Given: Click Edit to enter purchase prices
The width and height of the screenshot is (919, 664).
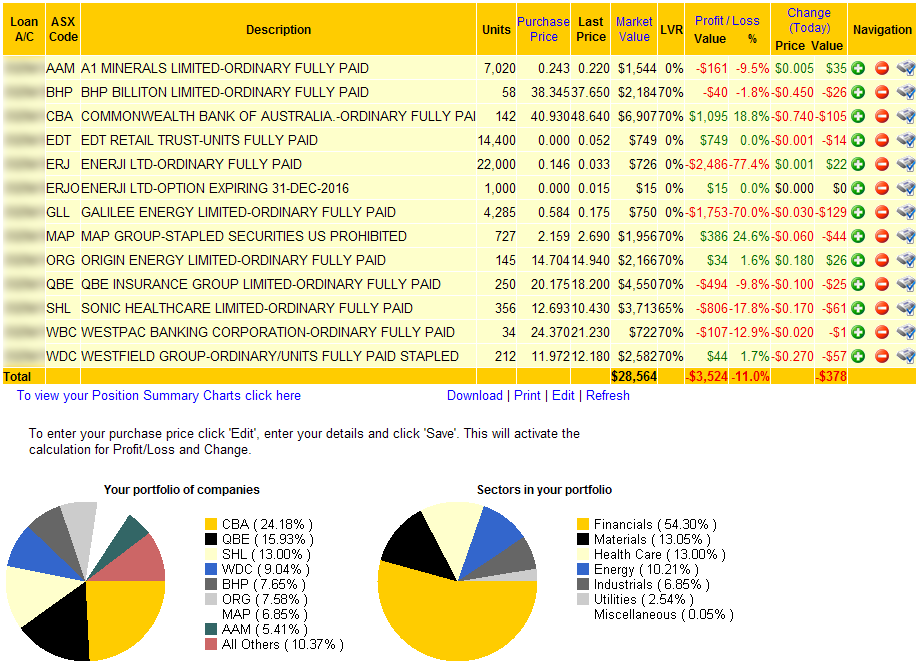Looking at the screenshot, I should click(x=563, y=396).
